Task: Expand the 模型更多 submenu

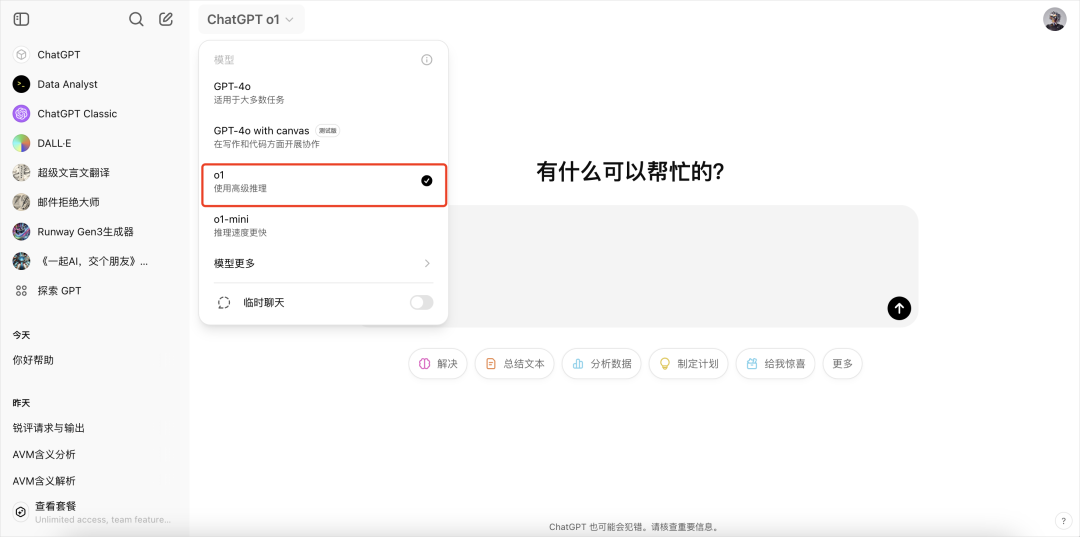Action: pos(323,263)
